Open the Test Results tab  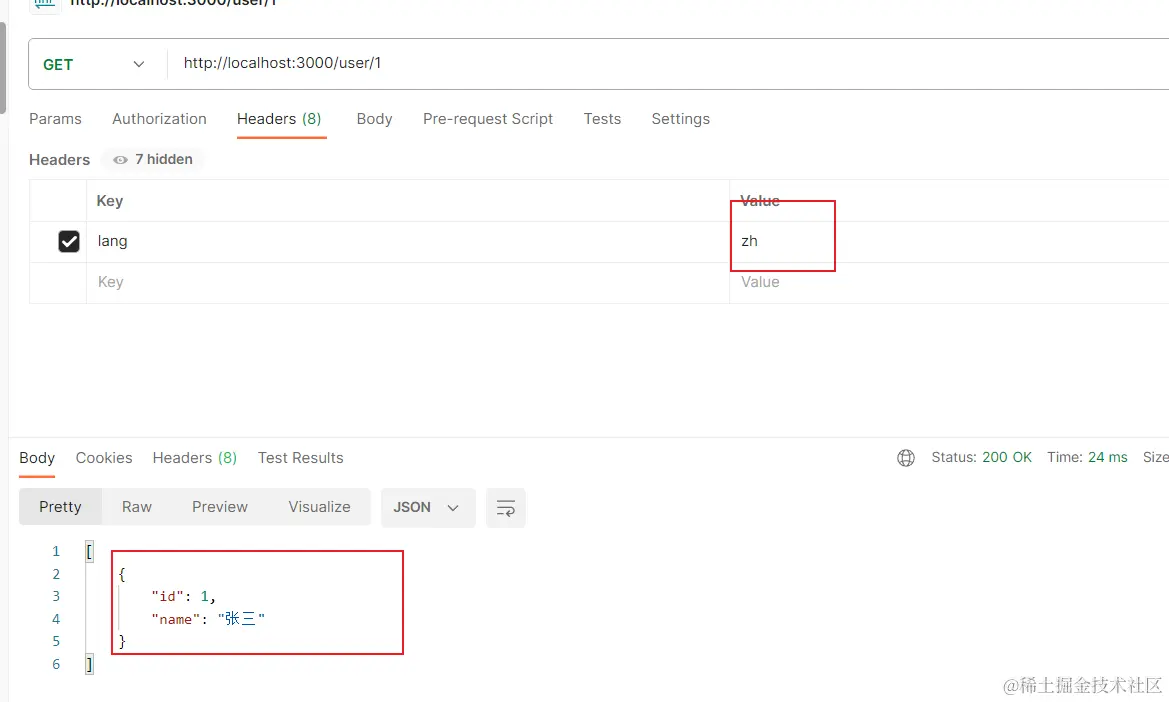300,458
